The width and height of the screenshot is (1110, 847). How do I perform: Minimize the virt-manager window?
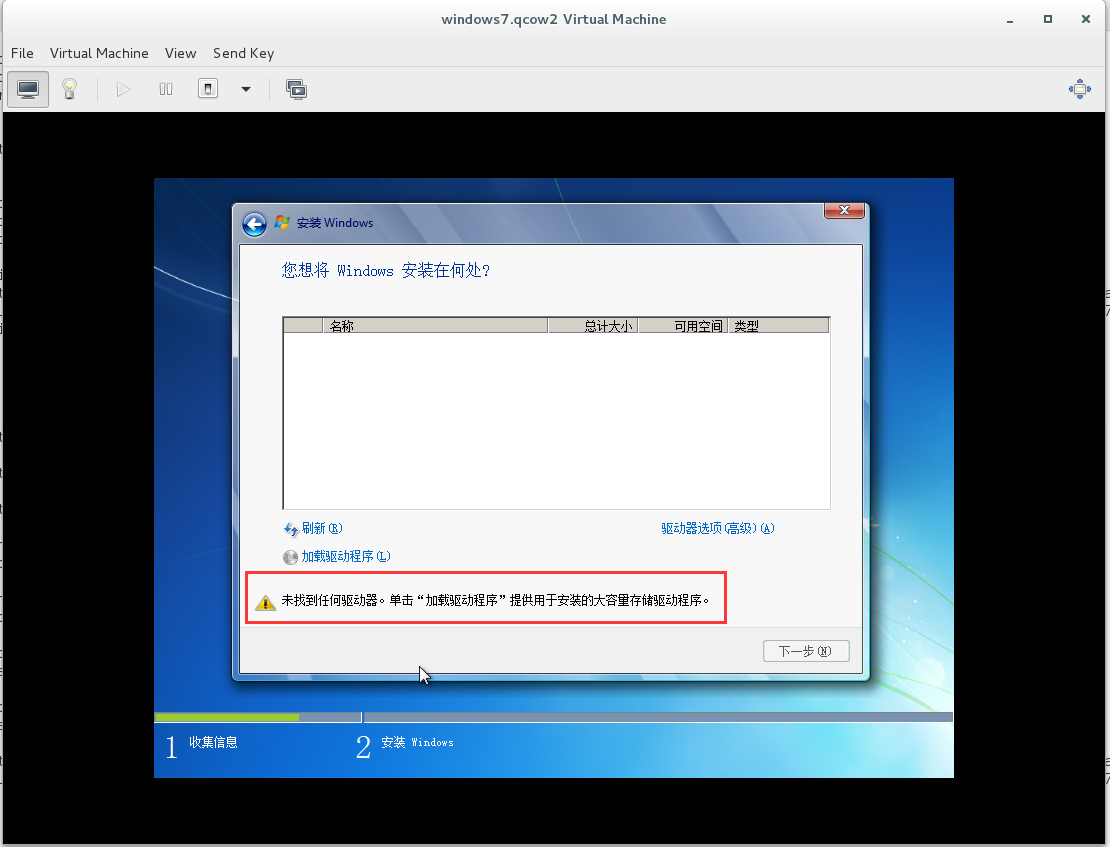pyautogui.click(x=1009, y=20)
